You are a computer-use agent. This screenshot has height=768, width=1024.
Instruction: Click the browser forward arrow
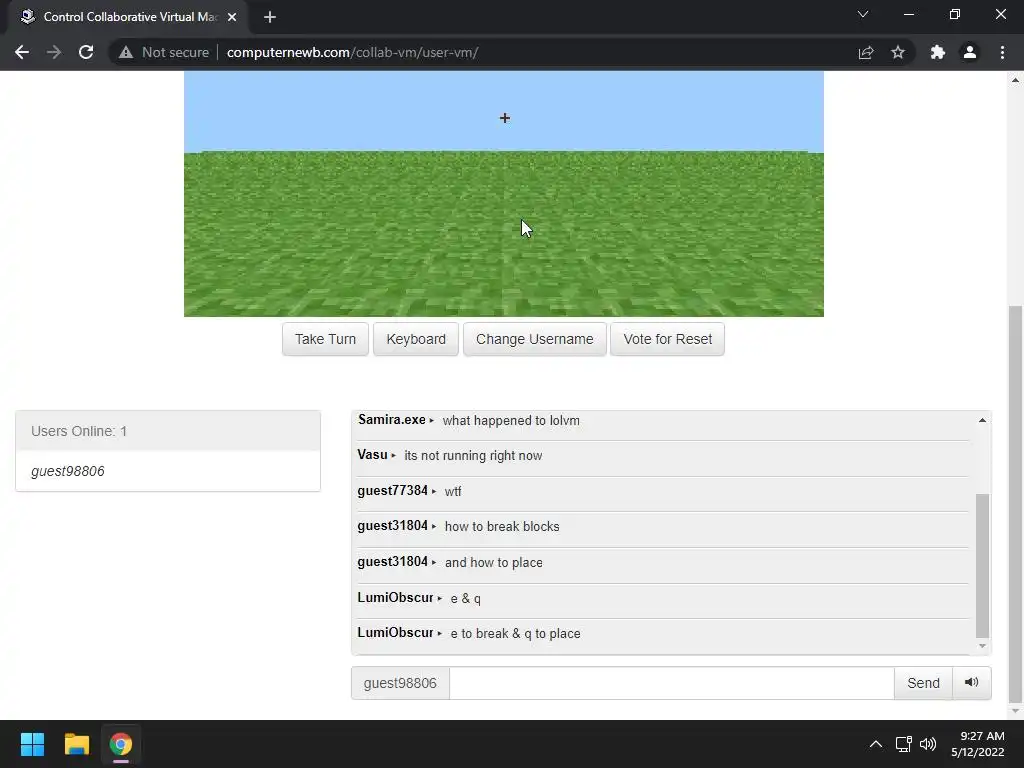click(x=54, y=52)
